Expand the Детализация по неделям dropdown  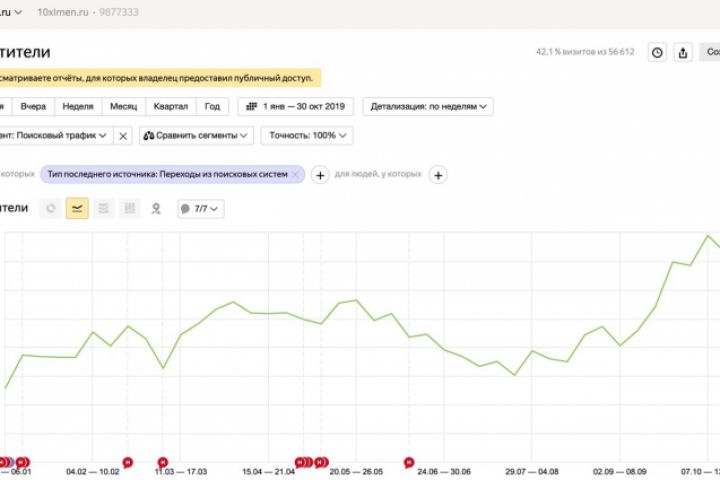[x=429, y=106]
